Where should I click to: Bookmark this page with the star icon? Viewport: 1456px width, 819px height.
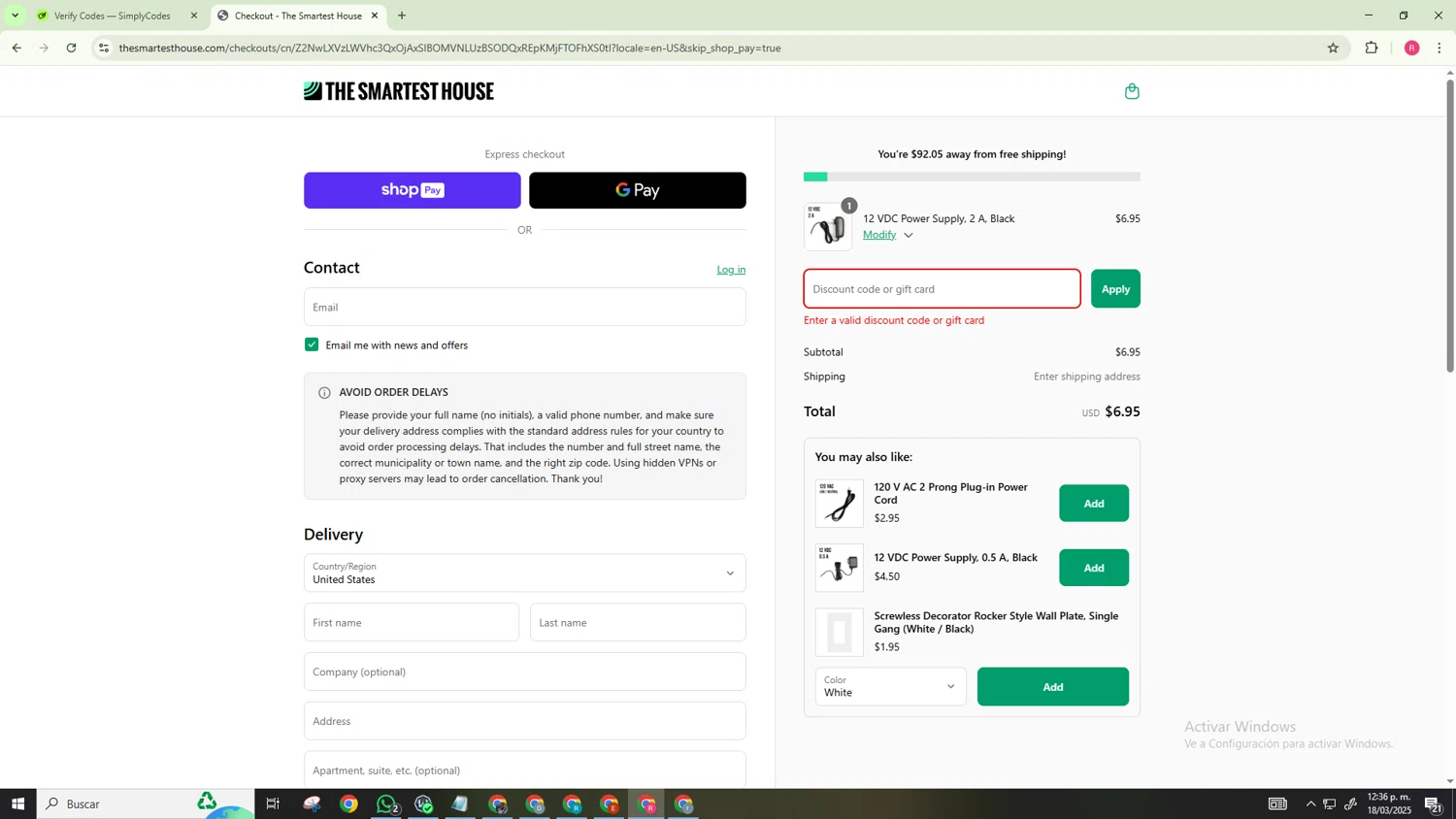[1333, 48]
